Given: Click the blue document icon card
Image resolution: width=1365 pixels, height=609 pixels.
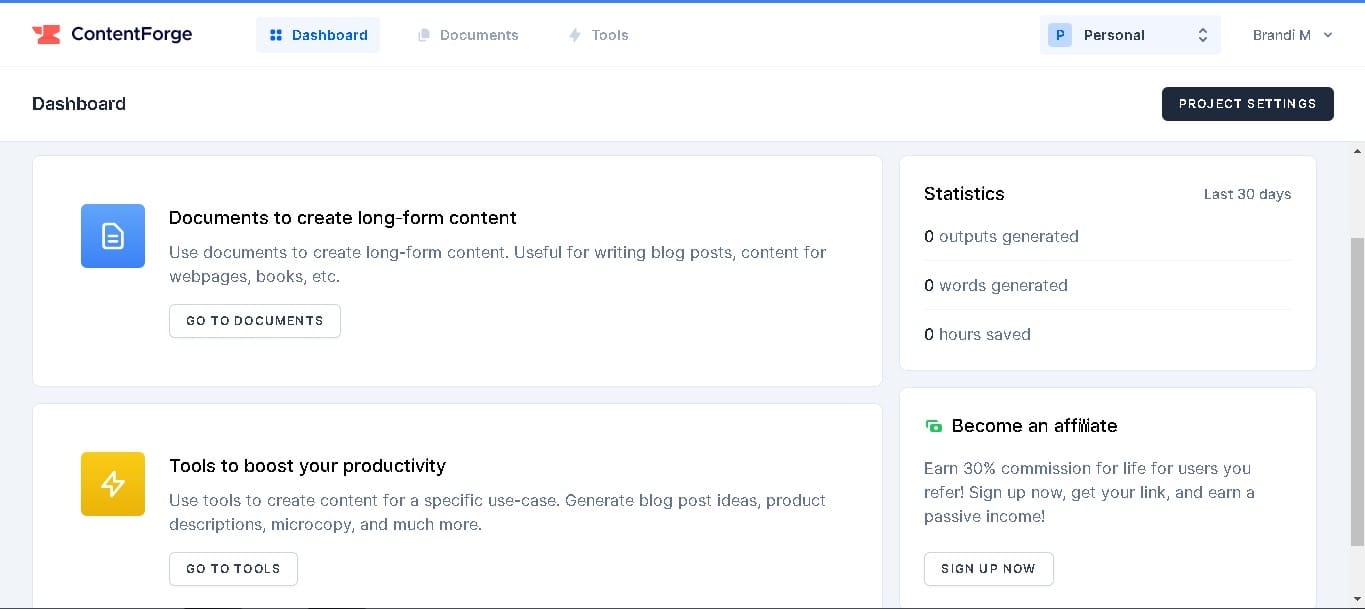Looking at the screenshot, I should pyautogui.click(x=112, y=236).
